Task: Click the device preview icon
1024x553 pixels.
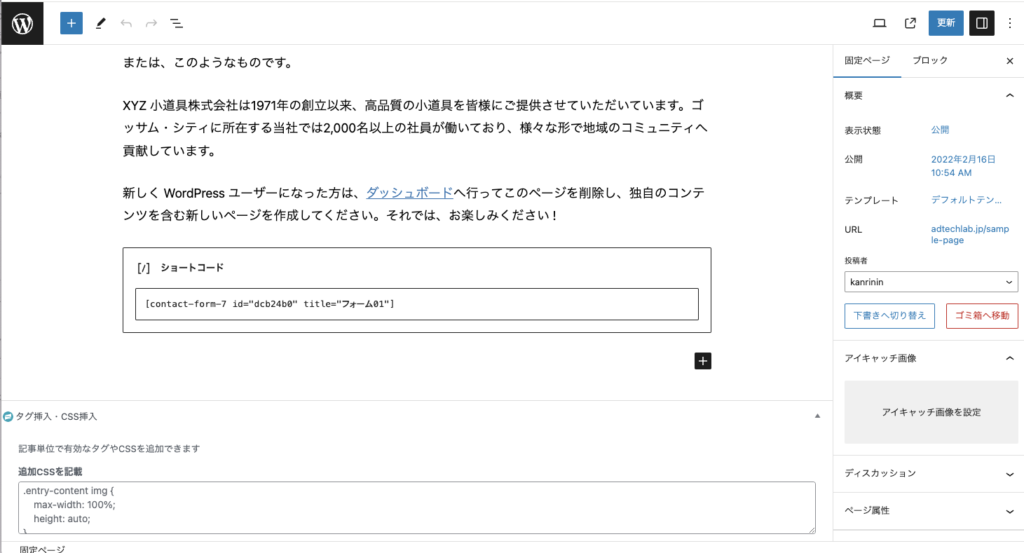Action: 880,22
